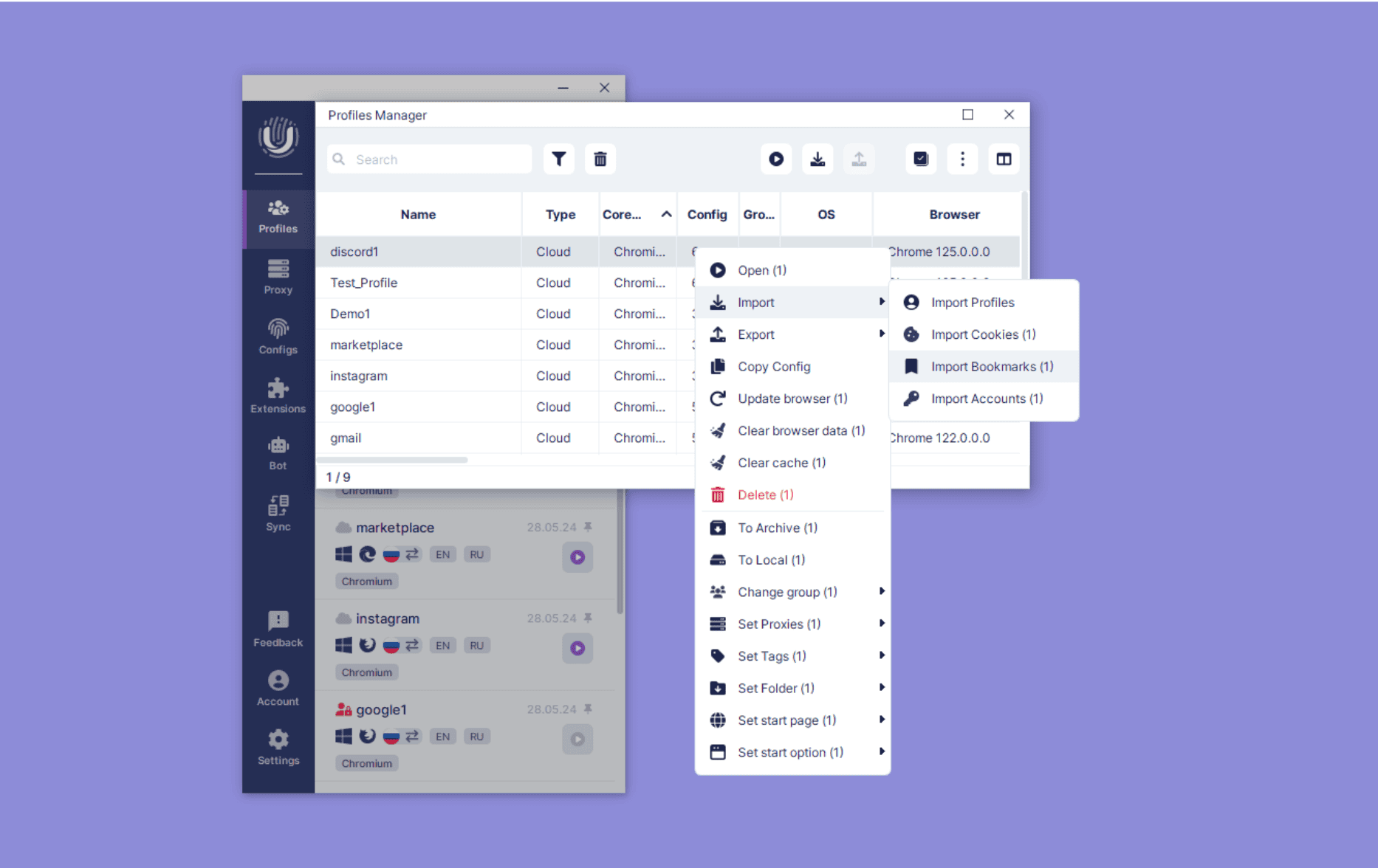Click the Search field in Profiles Manager

click(x=430, y=159)
